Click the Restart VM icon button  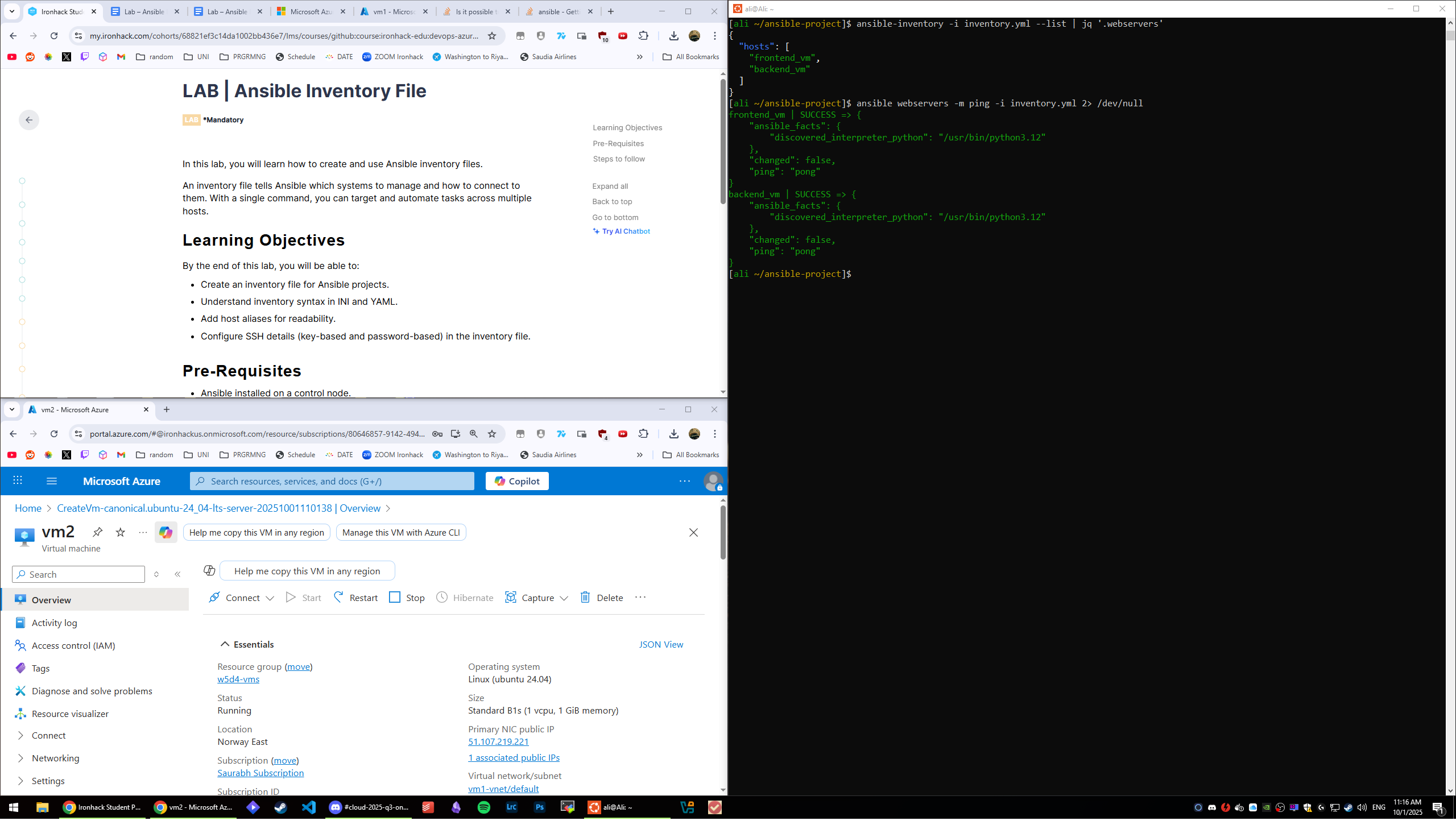click(339, 597)
